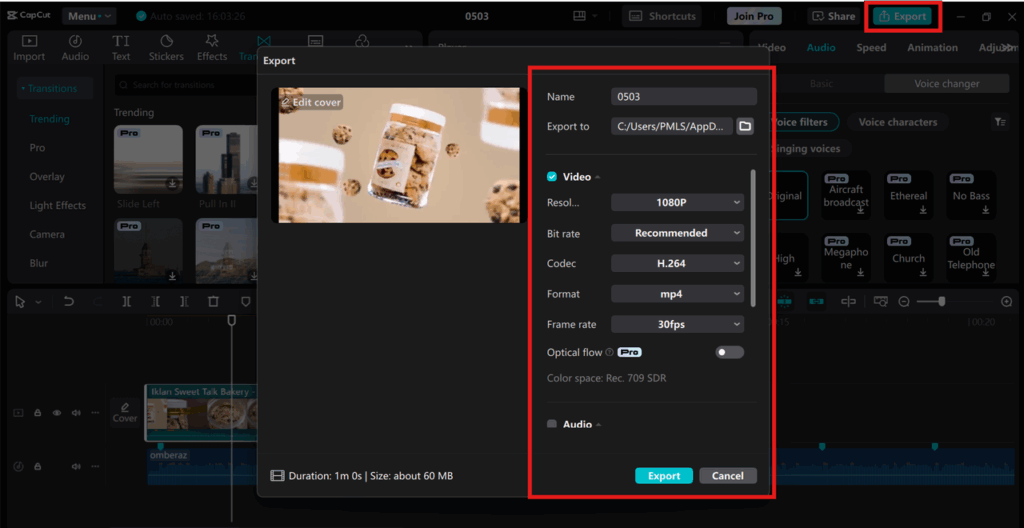Viewport: 1024px width, 528px height.
Task: Click the trim left icon in timeline toolbar
Action: 155,301
